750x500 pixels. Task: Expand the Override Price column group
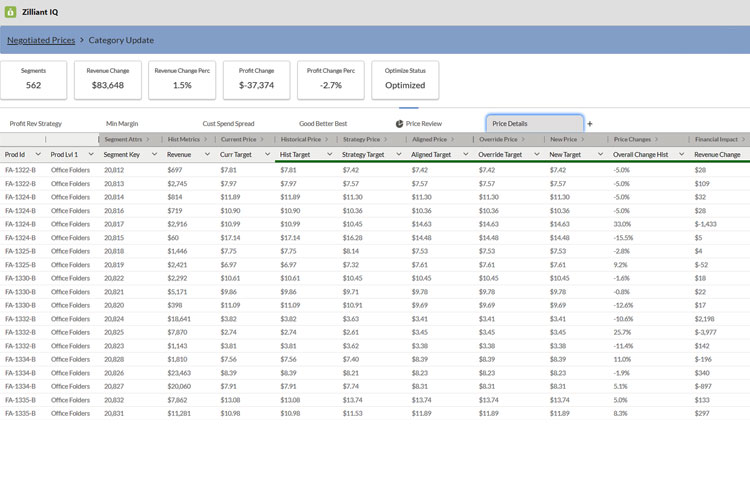tap(523, 139)
